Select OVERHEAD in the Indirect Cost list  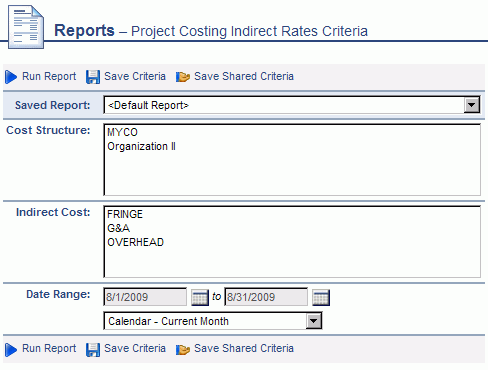tap(135, 242)
